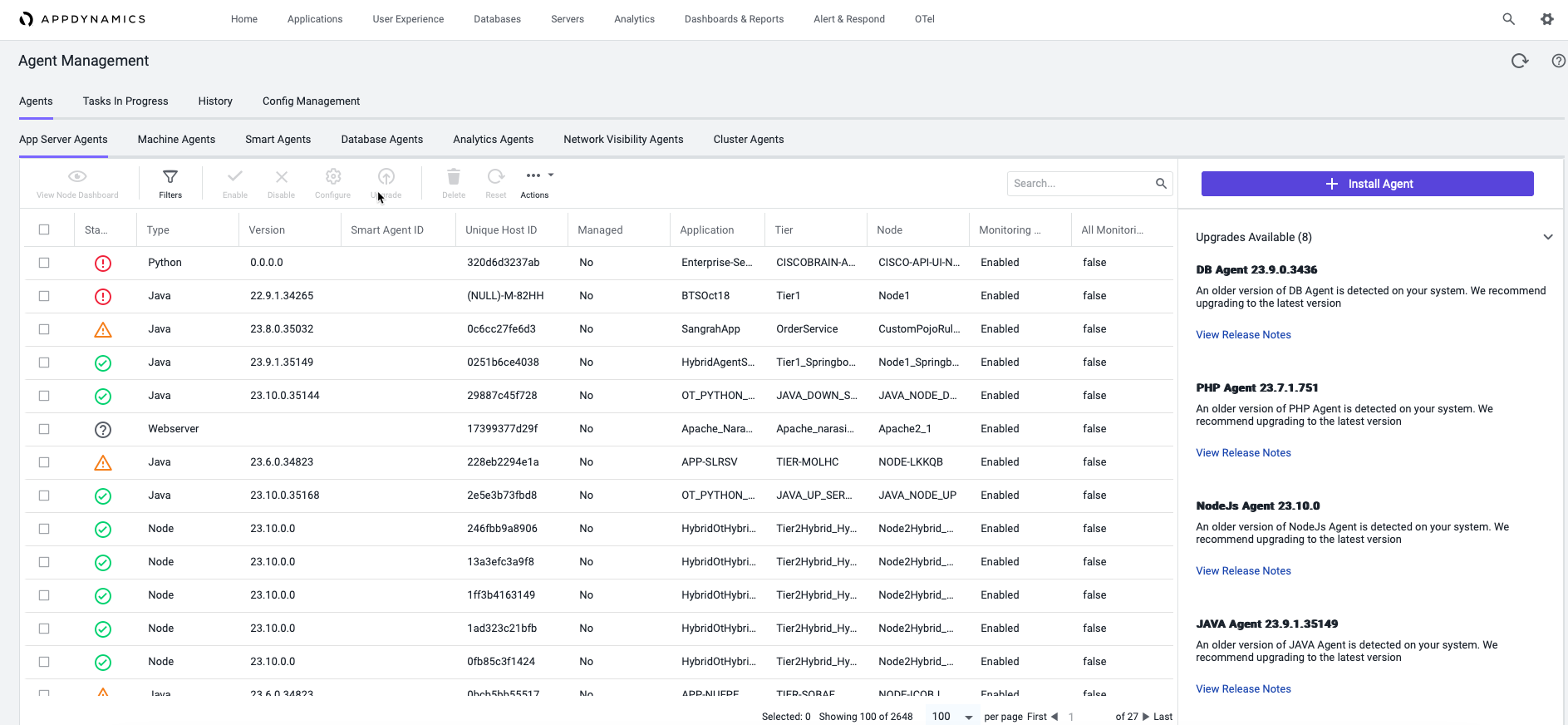The width and height of the screenshot is (1568, 725).
Task: Switch to Tasks In Progress tab
Action: [x=125, y=101]
